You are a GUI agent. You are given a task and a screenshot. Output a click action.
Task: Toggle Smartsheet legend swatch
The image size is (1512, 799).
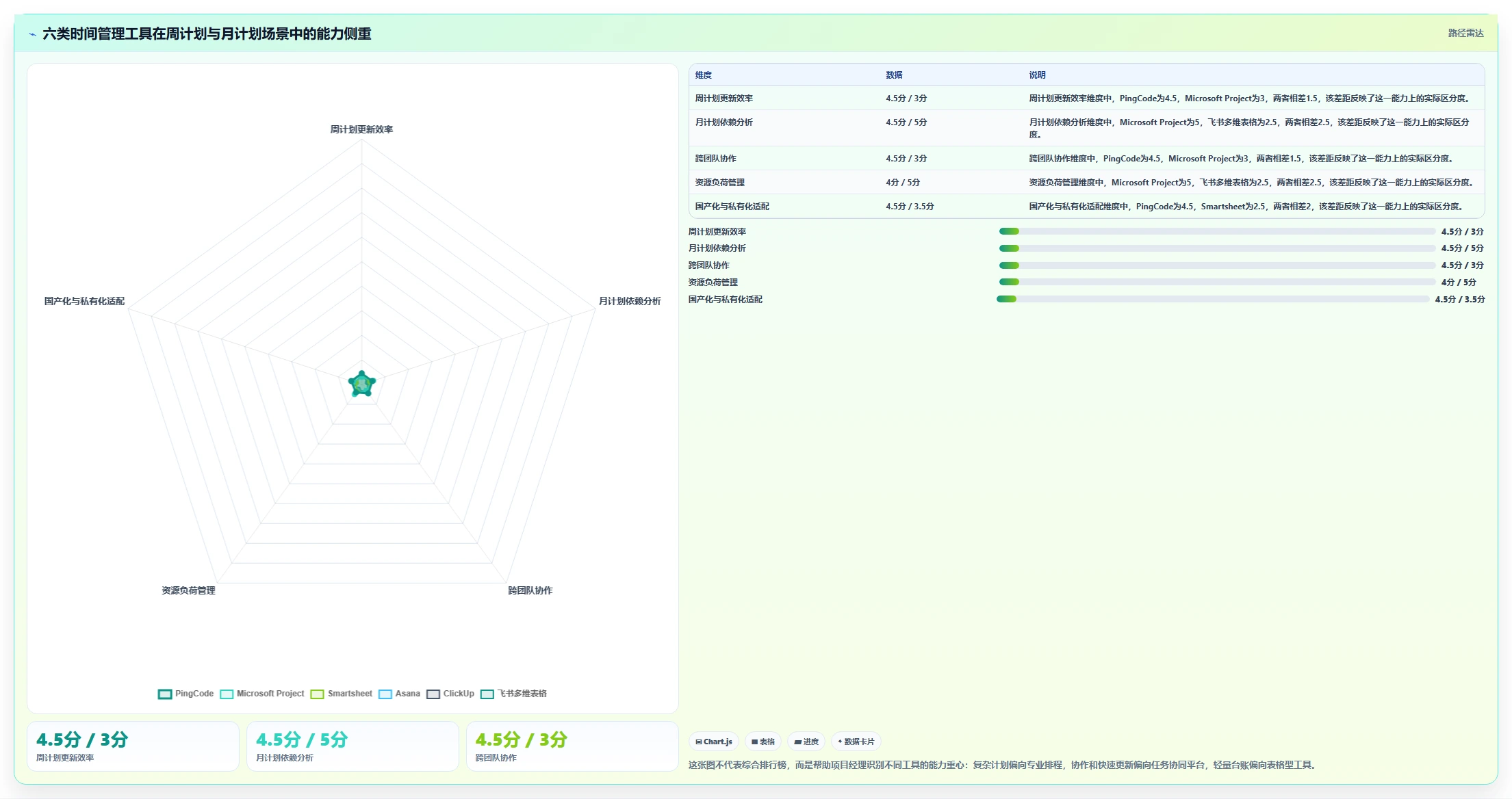coord(318,694)
